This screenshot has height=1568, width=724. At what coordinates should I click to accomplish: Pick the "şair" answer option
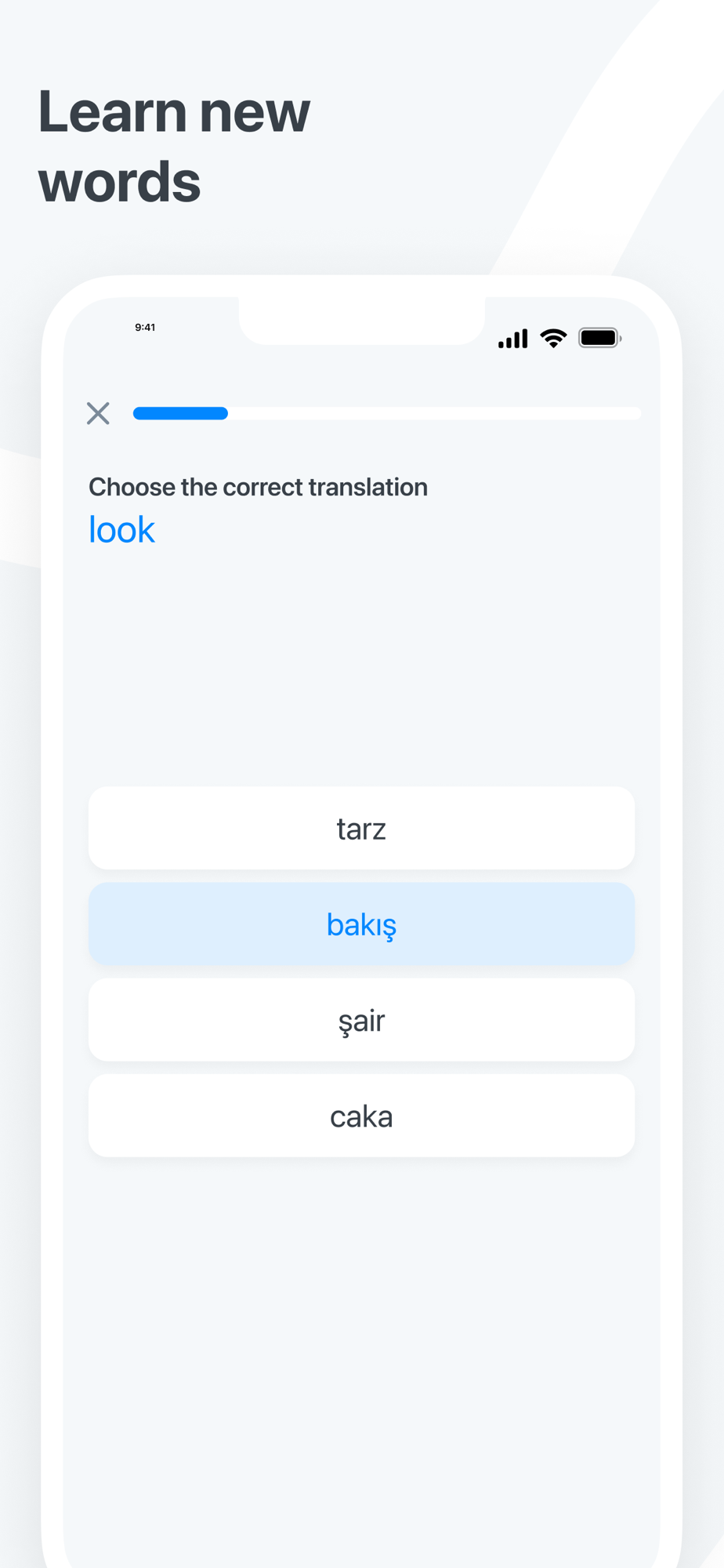click(361, 1020)
